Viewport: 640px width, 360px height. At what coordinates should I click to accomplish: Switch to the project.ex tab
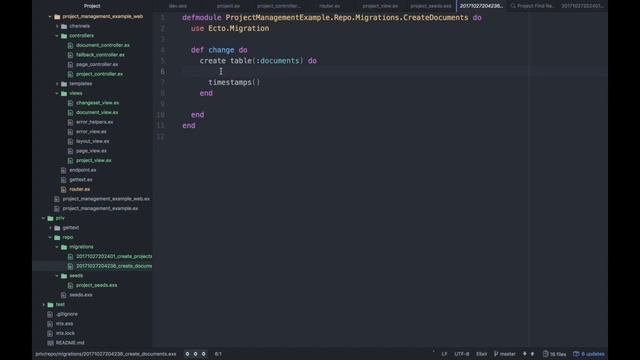click(x=229, y=6)
